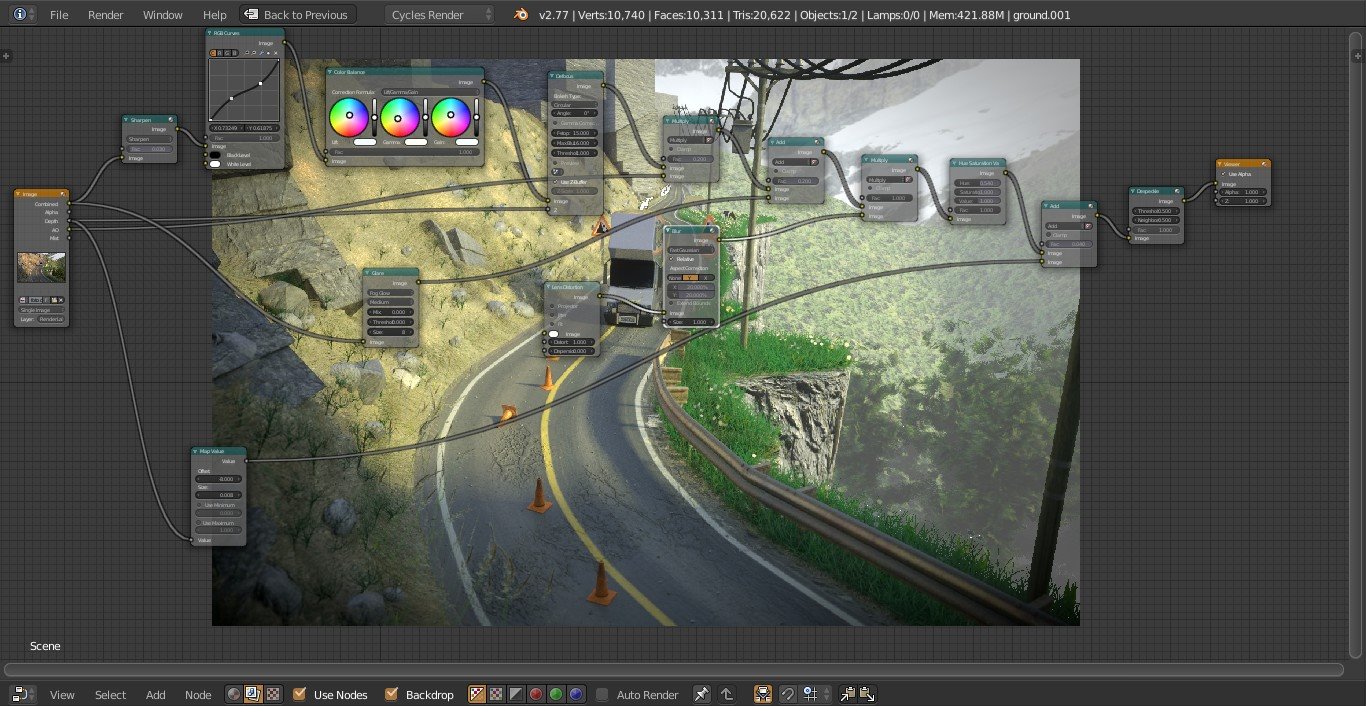Click the Fac field in the Despeckle node
This screenshot has width=1366, height=706.
point(1156,229)
